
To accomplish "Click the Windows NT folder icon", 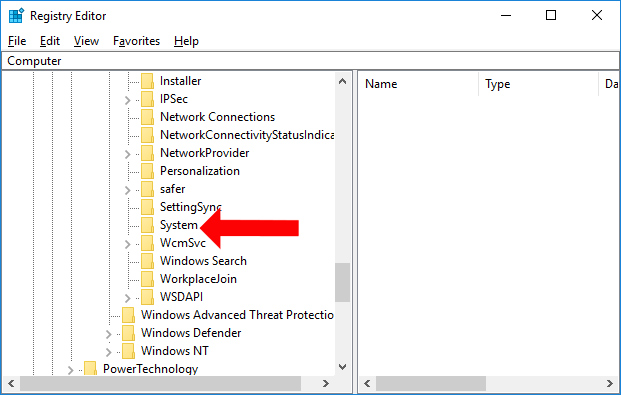I will pos(128,351).
